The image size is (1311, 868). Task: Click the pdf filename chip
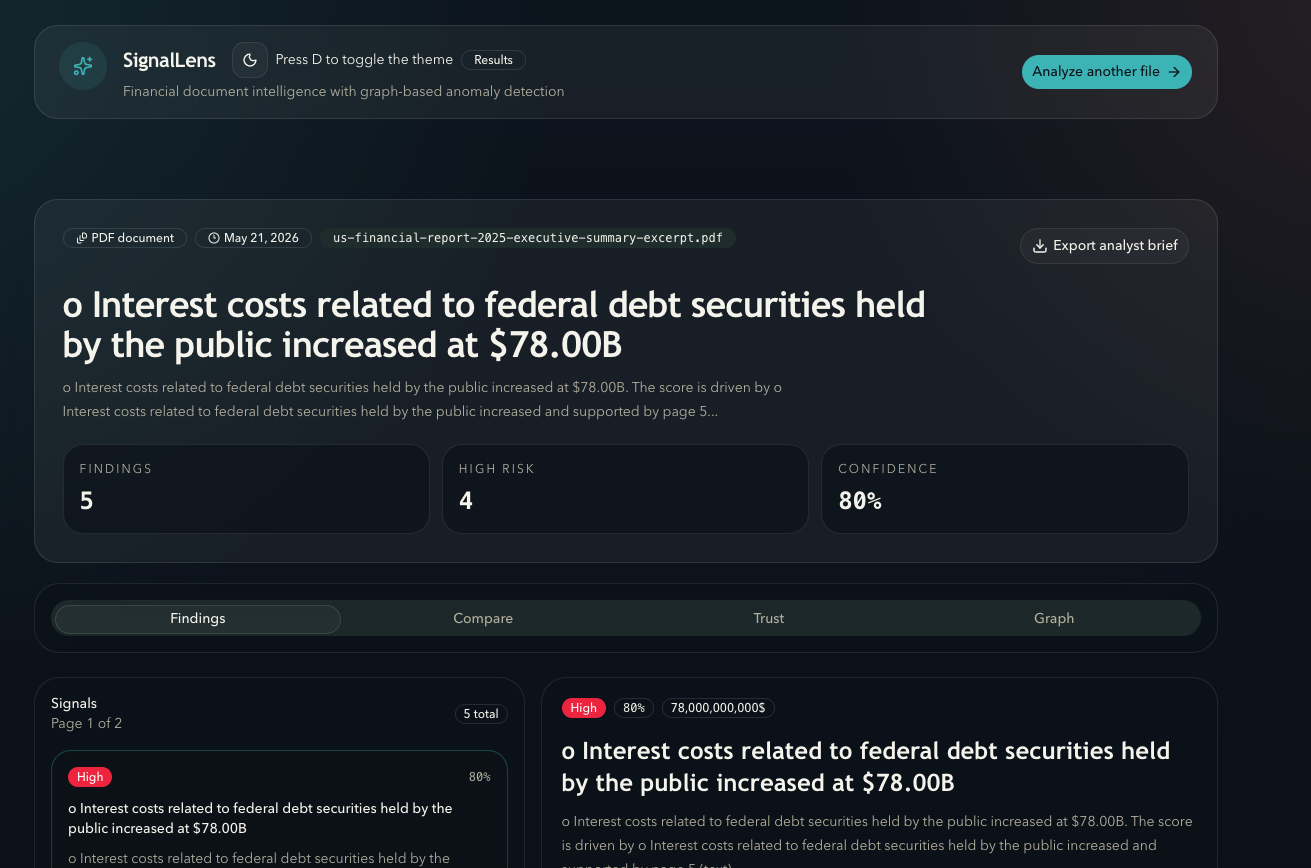point(528,238)
